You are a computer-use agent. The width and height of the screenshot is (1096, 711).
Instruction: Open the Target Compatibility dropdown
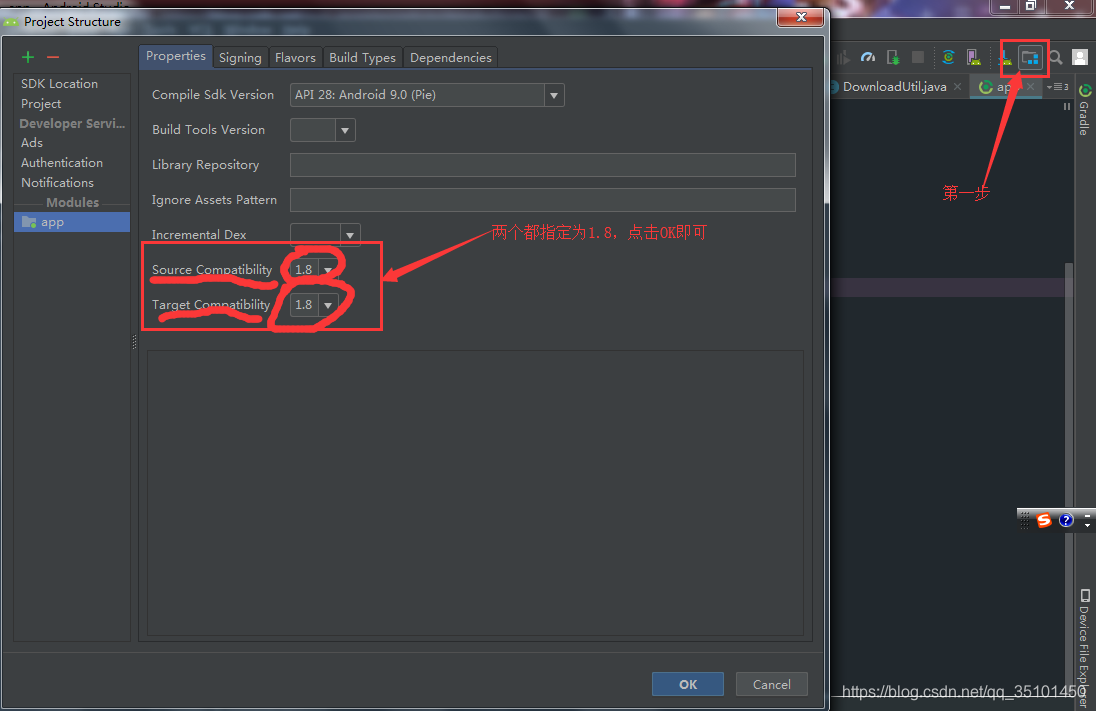(x=327, y=304)
